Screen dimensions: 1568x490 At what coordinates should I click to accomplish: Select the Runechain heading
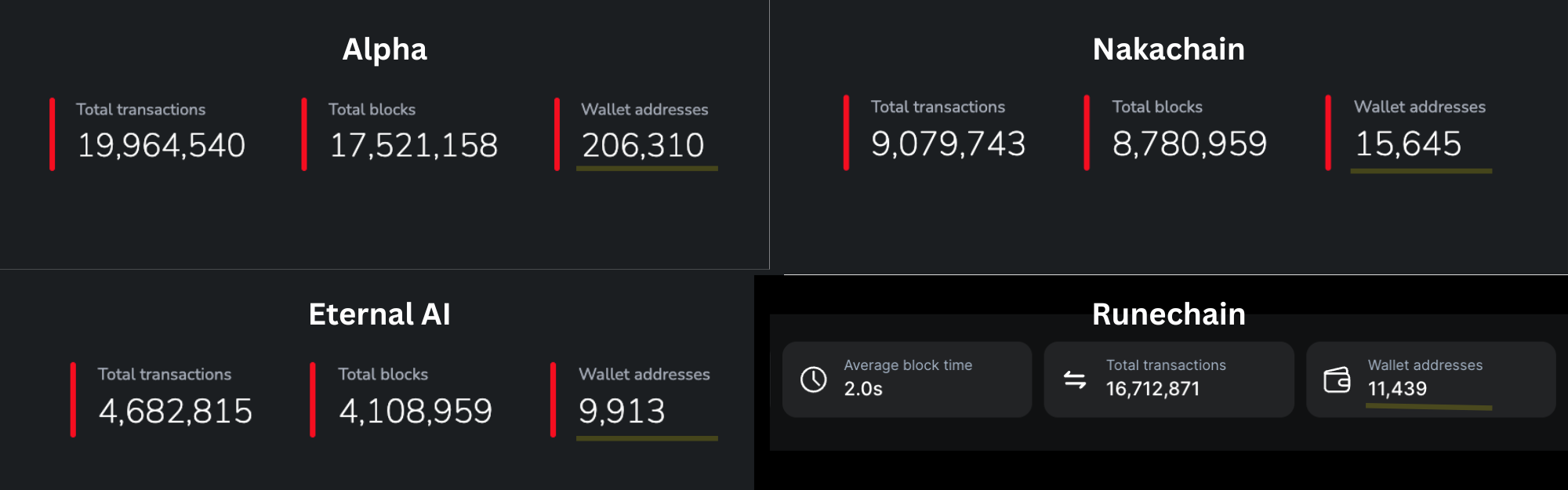pos(1168,314)
